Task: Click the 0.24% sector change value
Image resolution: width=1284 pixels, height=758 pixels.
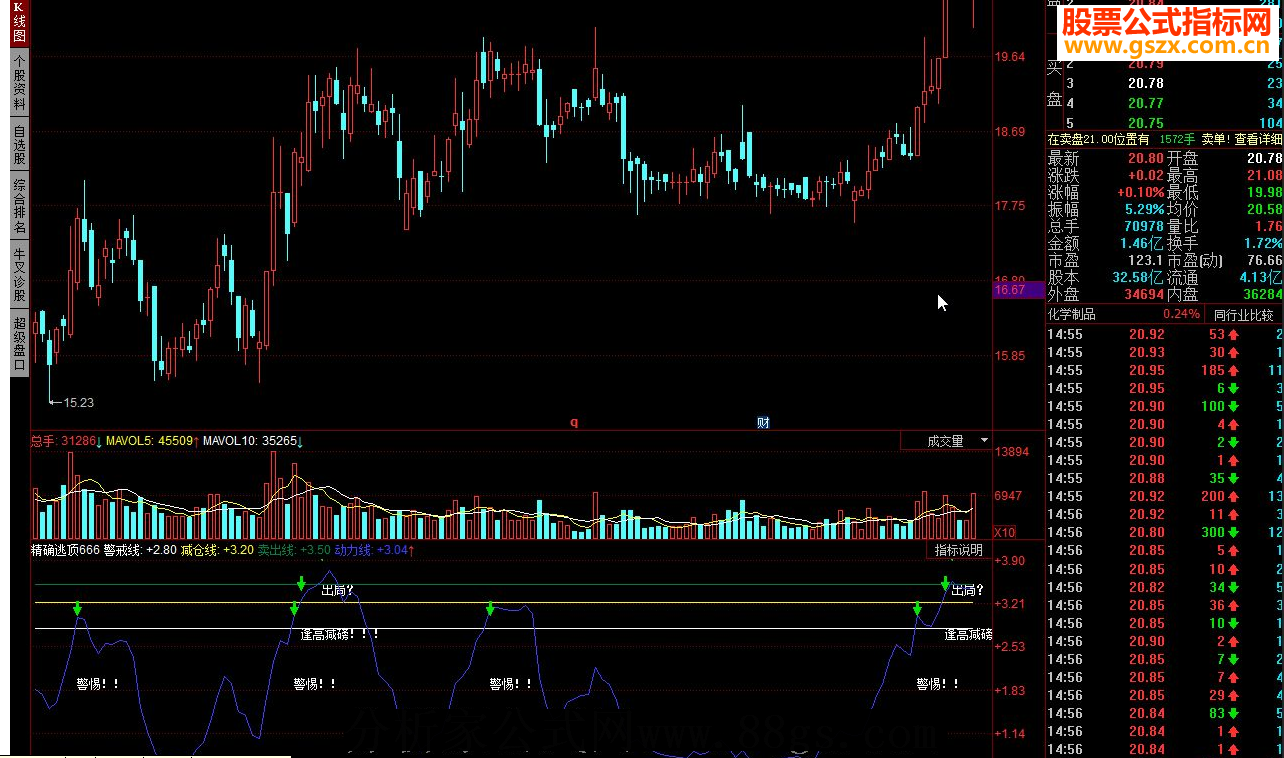Action: (1181, 315)
